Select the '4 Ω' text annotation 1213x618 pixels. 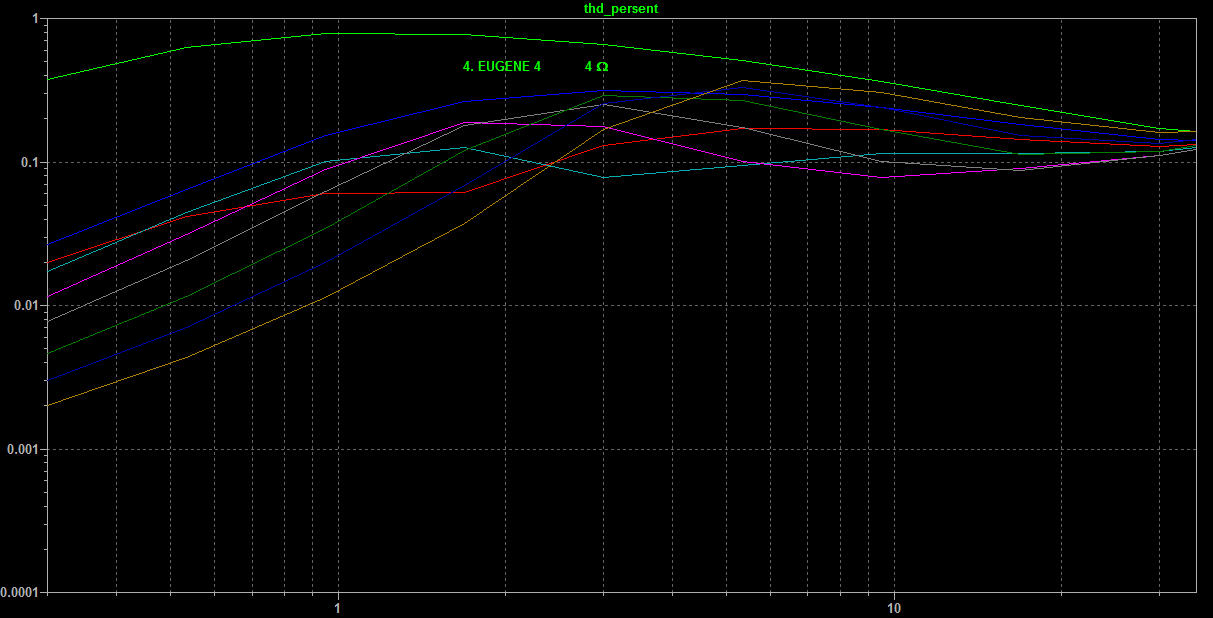coord(596,67)
